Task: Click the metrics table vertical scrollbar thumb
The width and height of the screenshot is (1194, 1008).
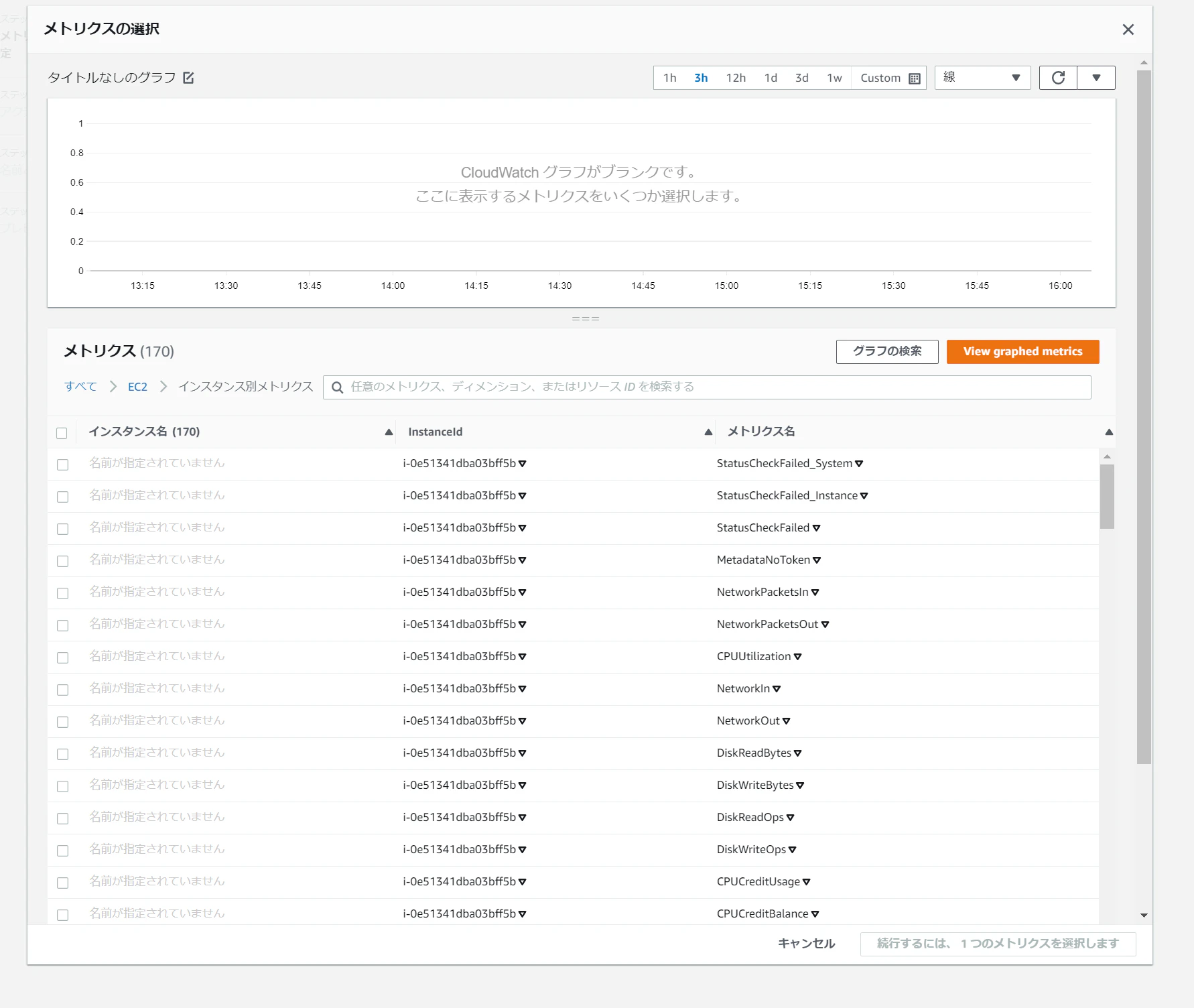Action: (1107, 497)
